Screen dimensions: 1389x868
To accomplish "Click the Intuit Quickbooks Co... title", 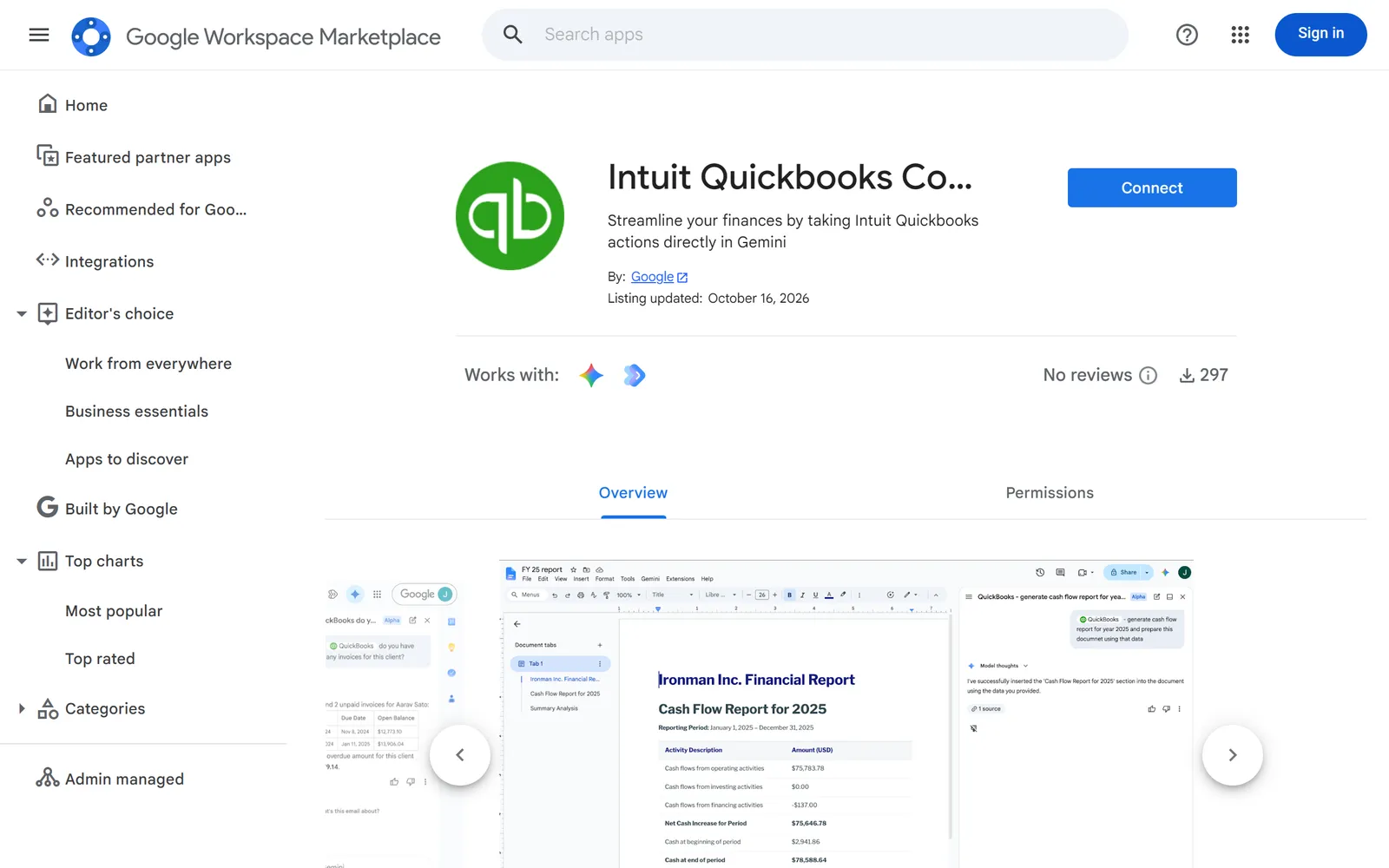I will 790,177.
